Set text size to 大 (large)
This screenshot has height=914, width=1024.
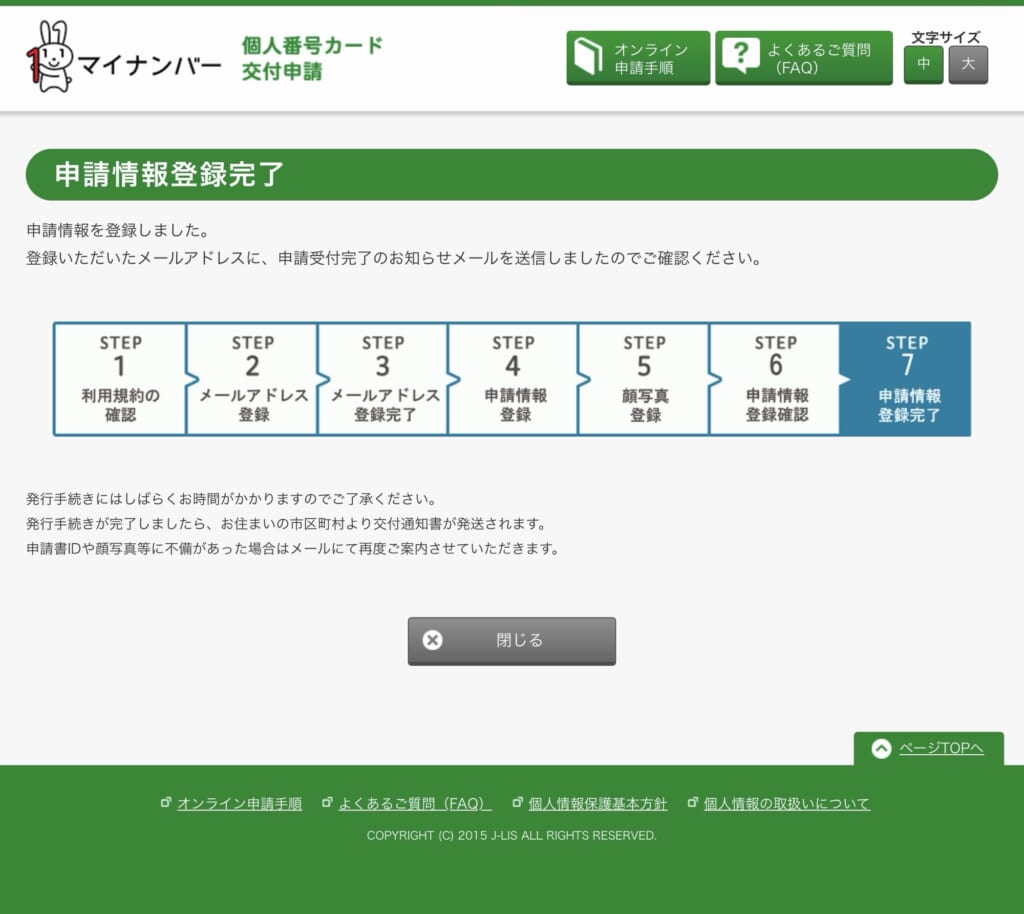[x=967, y=64]
